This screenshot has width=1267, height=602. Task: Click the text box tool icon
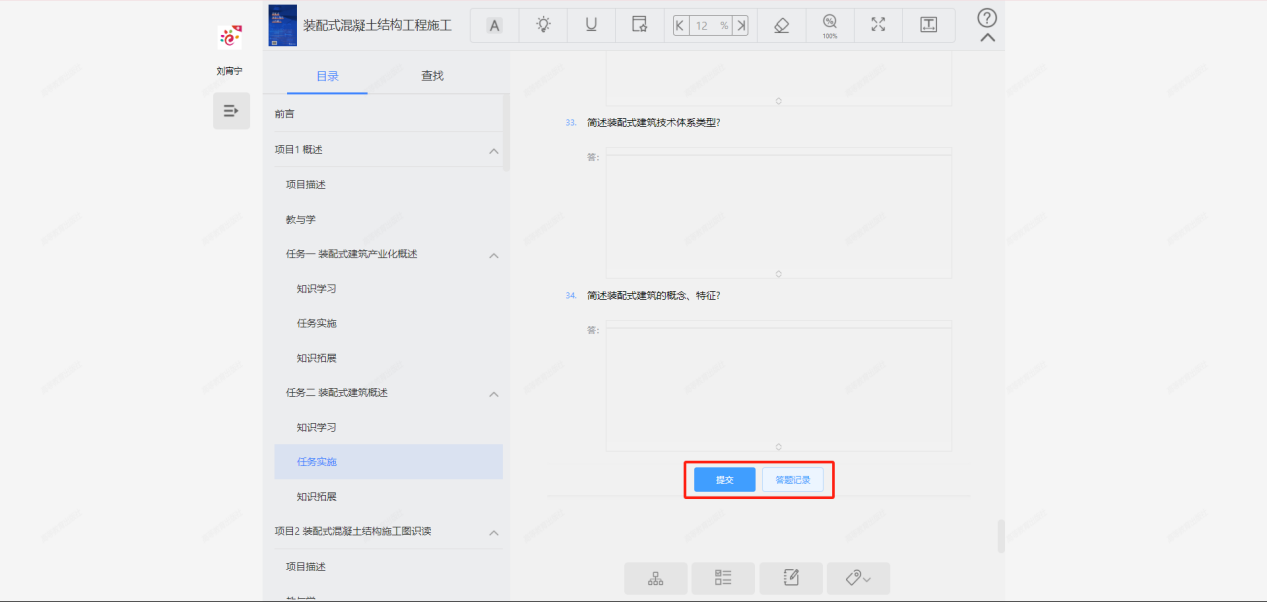tap(928, 26)
